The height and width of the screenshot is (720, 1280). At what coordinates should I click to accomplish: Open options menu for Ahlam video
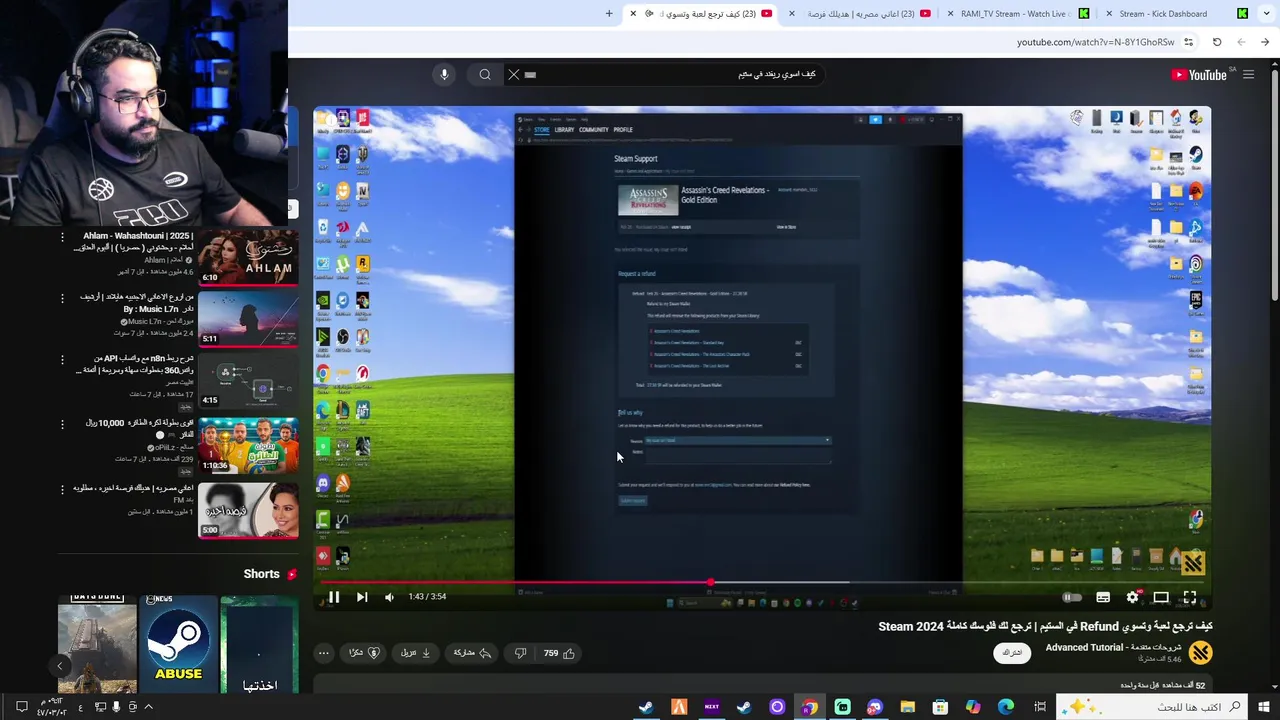pos(62,237)
